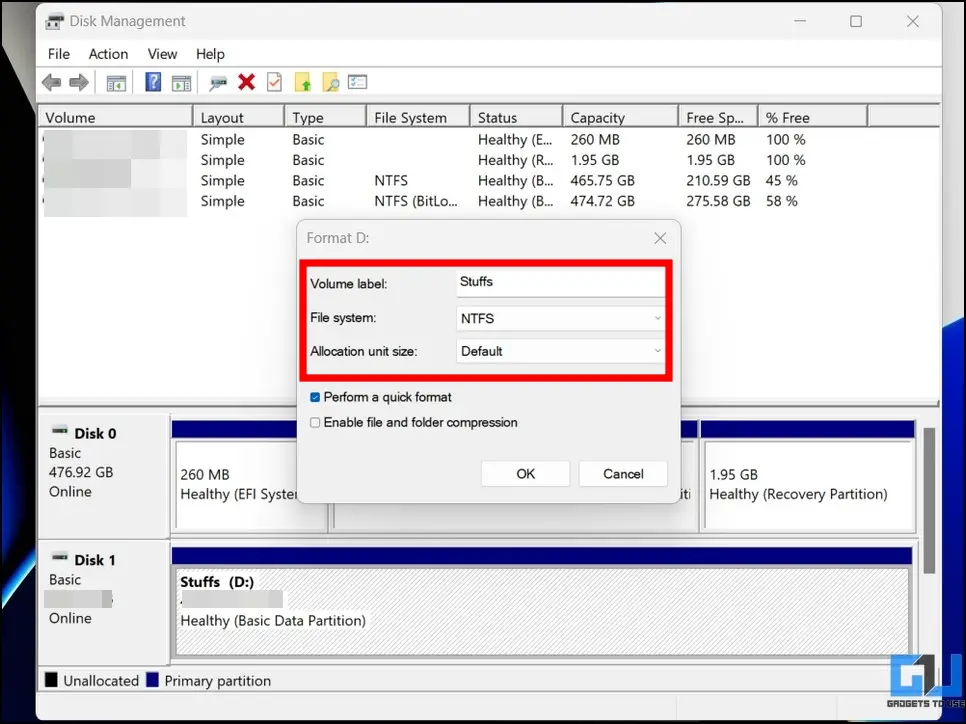Select the 465.75 GB capacity cell
966x724 pixels.
click(x=602, y=181)
